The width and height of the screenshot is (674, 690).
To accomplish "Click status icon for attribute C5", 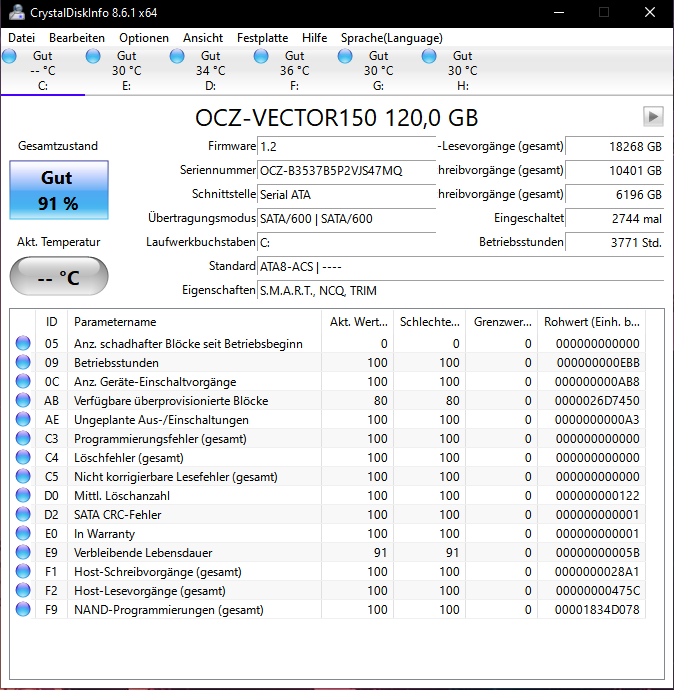I will [23, 476].
